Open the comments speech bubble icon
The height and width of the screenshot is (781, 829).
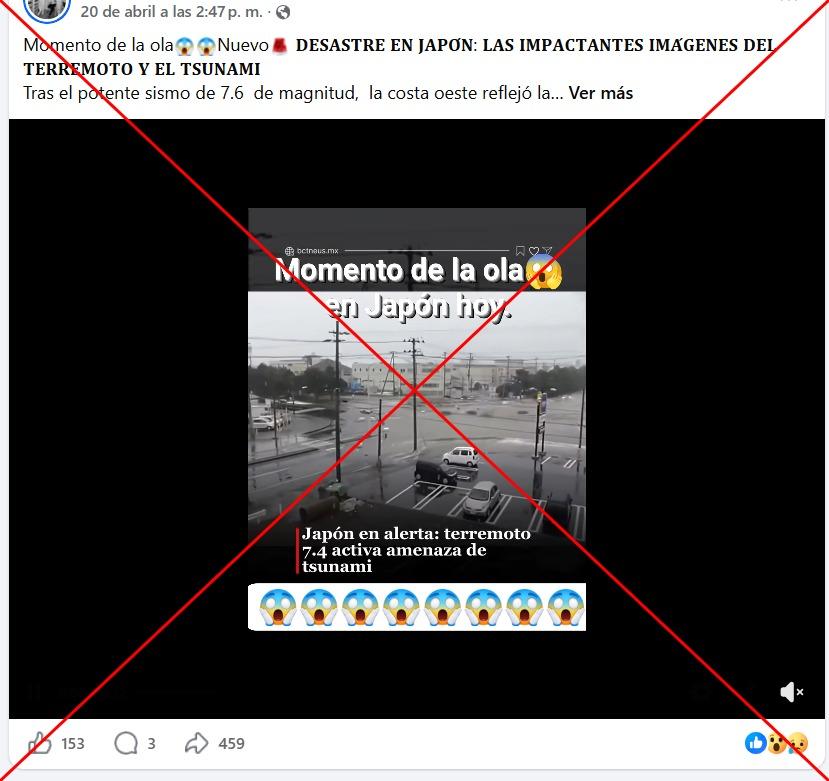[x=126, y=743]
